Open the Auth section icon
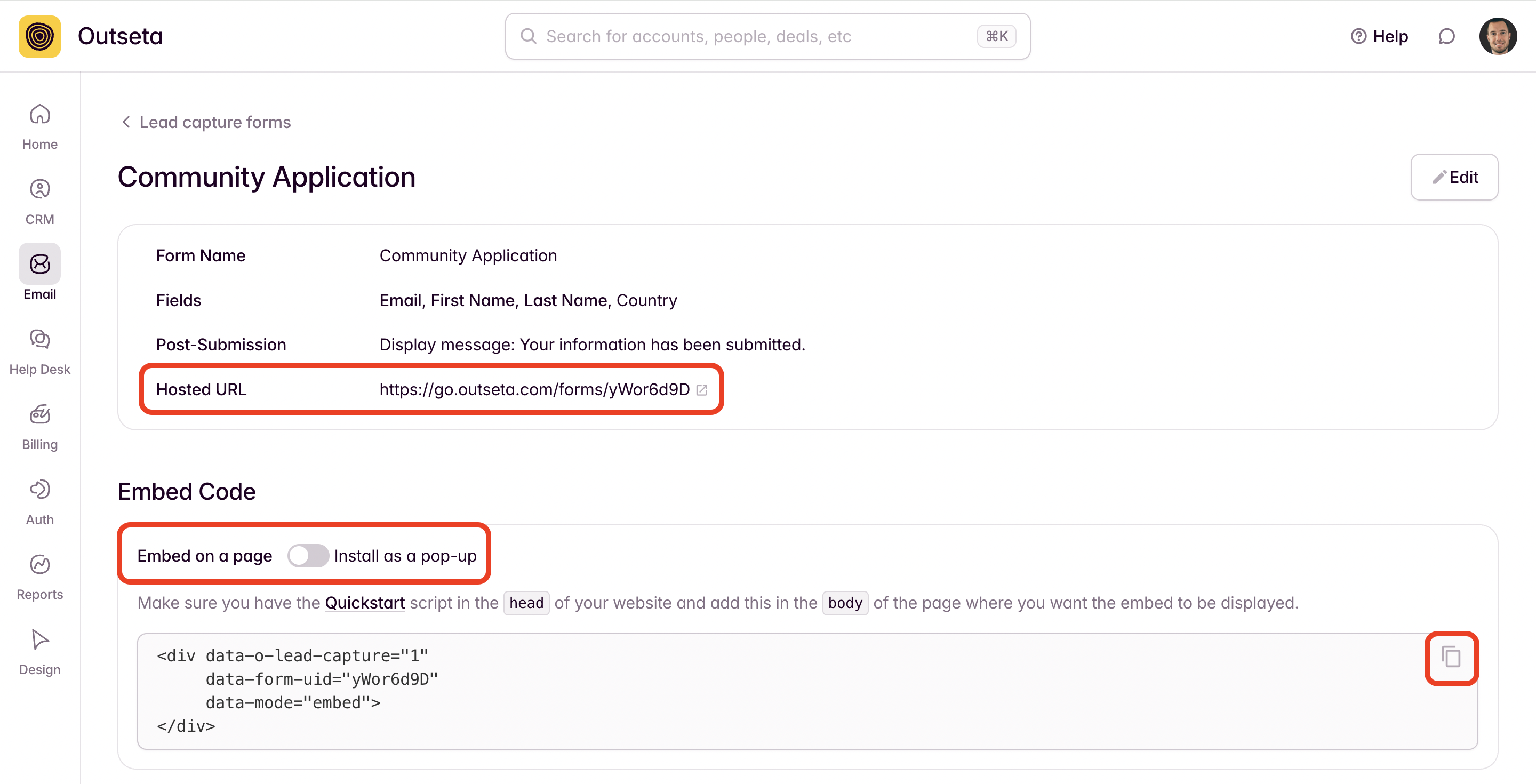This screenshot has width=1536, height=784. [39, 490]
